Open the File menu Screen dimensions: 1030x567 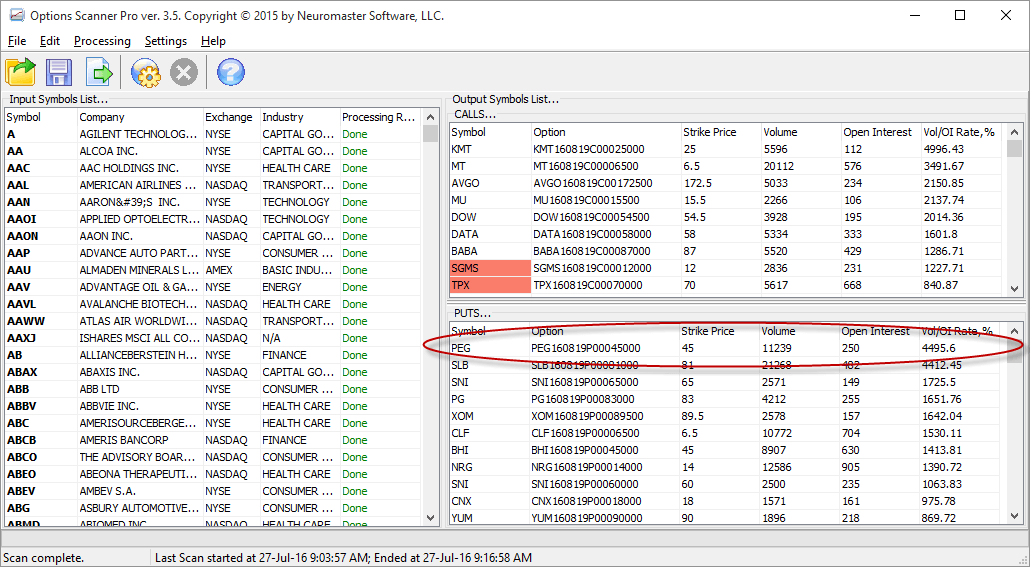[17, 41]
